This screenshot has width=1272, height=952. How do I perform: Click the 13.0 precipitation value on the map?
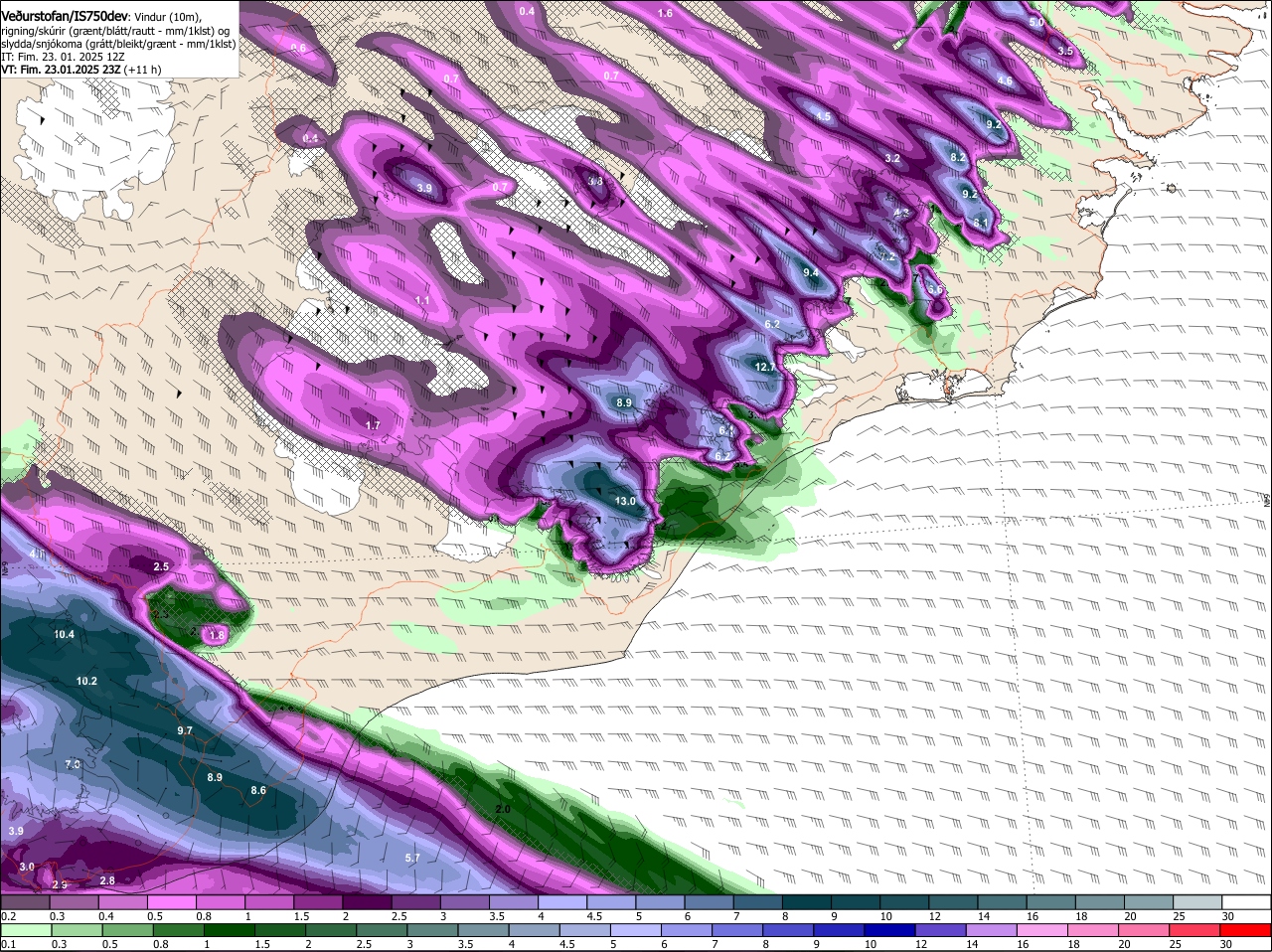tap(625, 501)
